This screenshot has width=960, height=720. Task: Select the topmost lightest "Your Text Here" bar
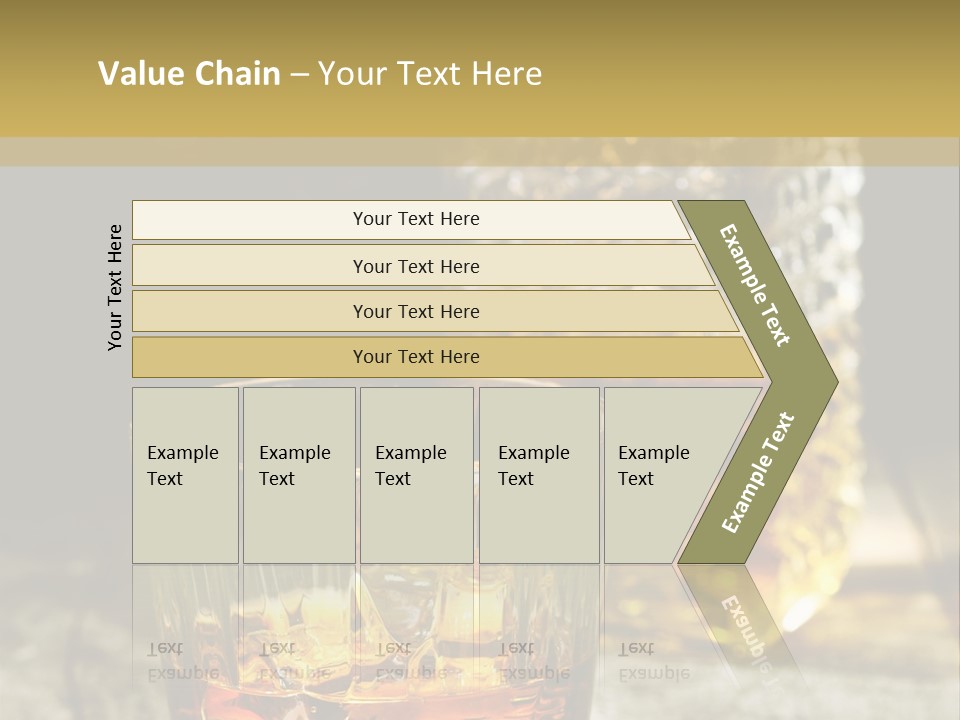416,219
